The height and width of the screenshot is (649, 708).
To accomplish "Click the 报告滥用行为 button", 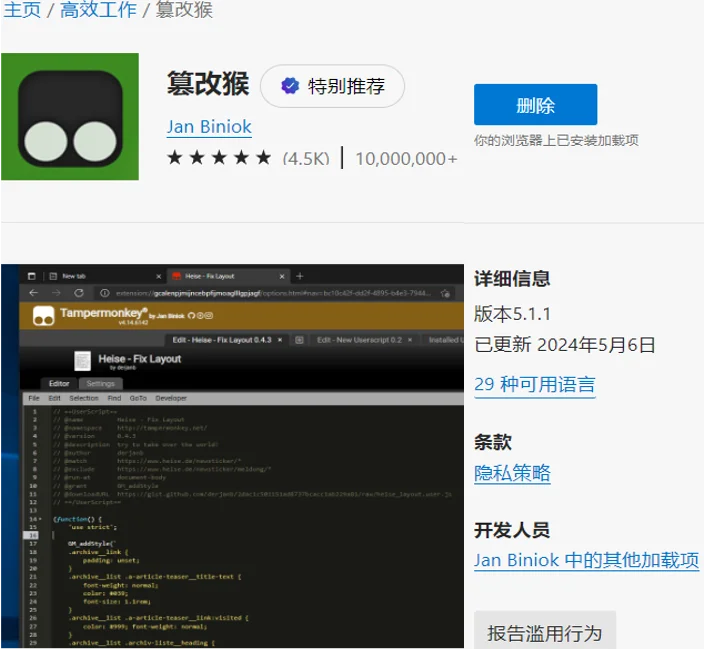I will 545,632.
